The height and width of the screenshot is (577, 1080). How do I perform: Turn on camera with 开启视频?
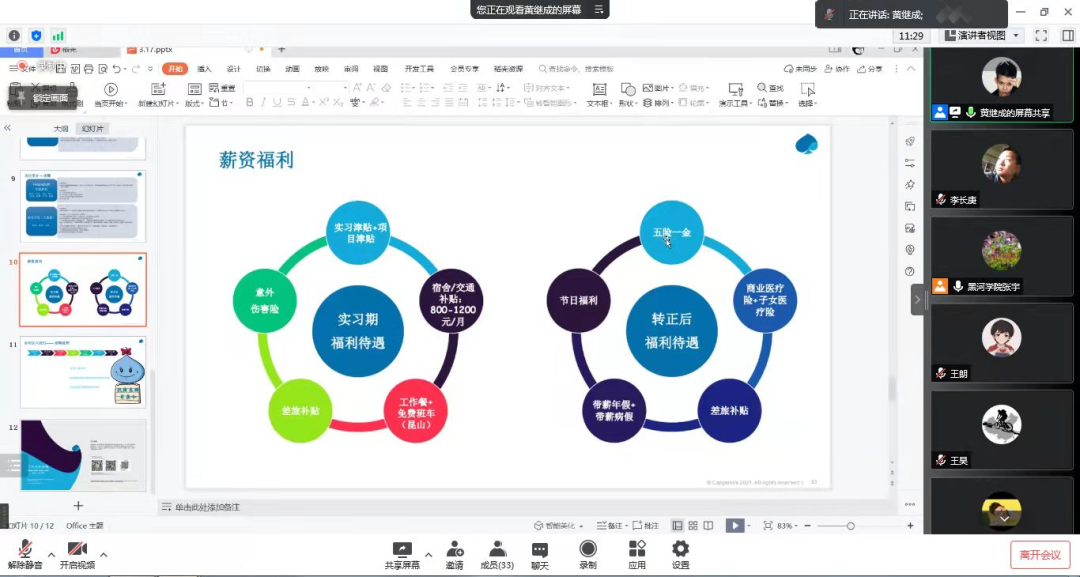pos(77,551)
